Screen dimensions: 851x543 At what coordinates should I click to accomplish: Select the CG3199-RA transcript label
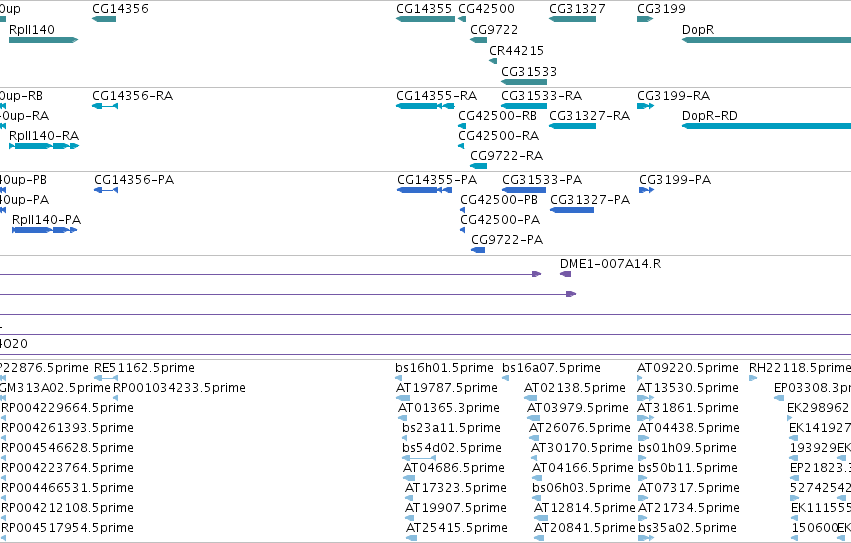674,96
